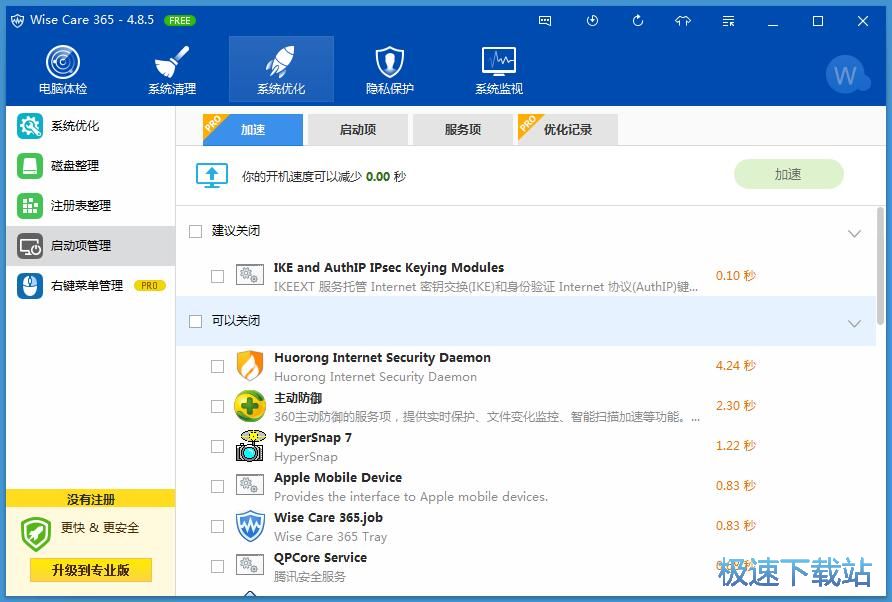Viewport: 892px width, 602px height.
Task: Click the feedback message icon in title bar
Action: click(545, 20)
